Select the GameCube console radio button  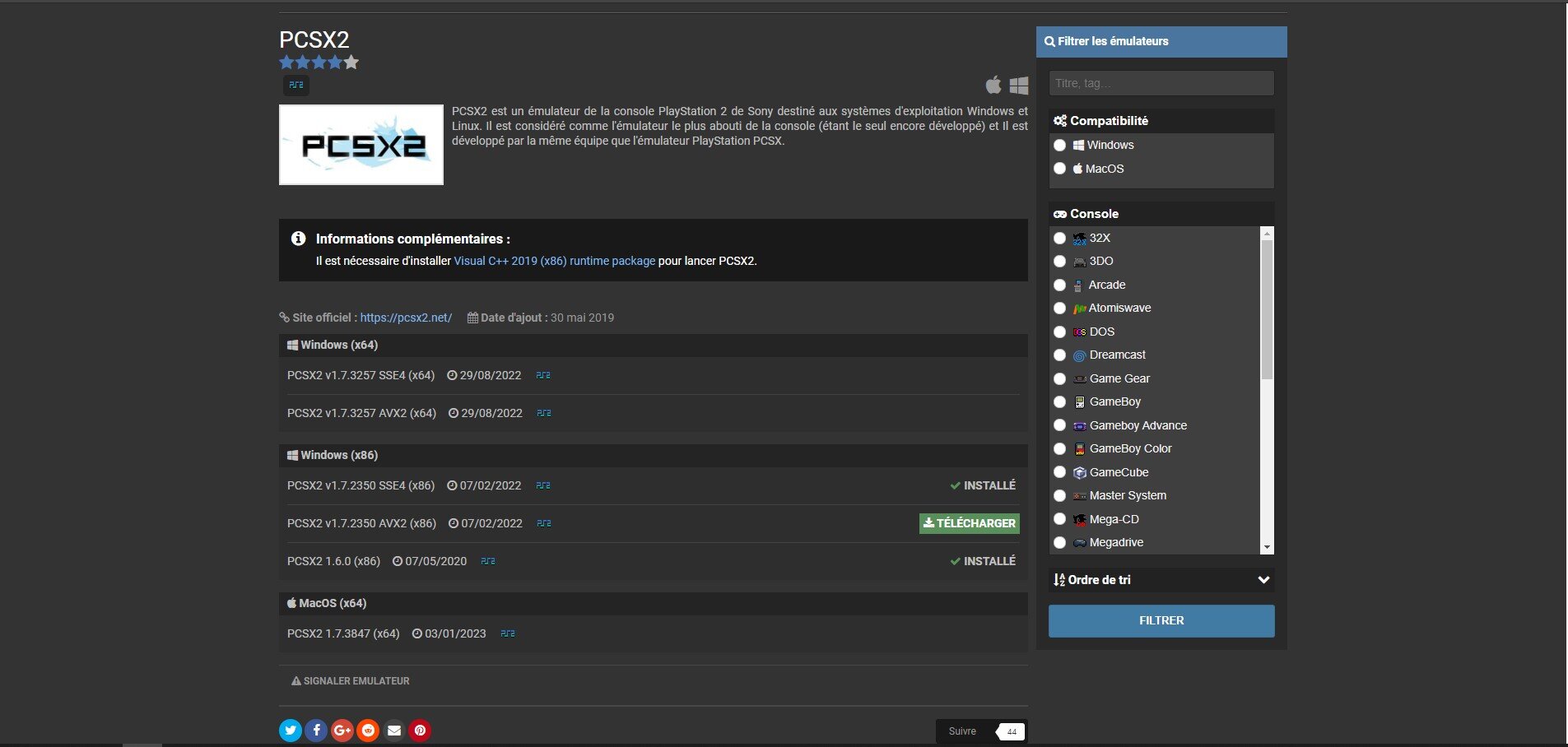pos(1059,472)
